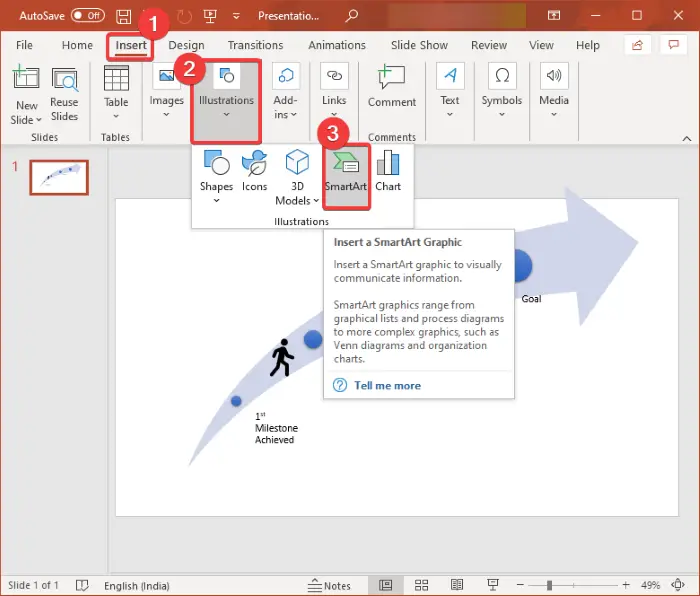Open Ribbon Display Options icon
The image size is (700, 596).
point(554,16)
